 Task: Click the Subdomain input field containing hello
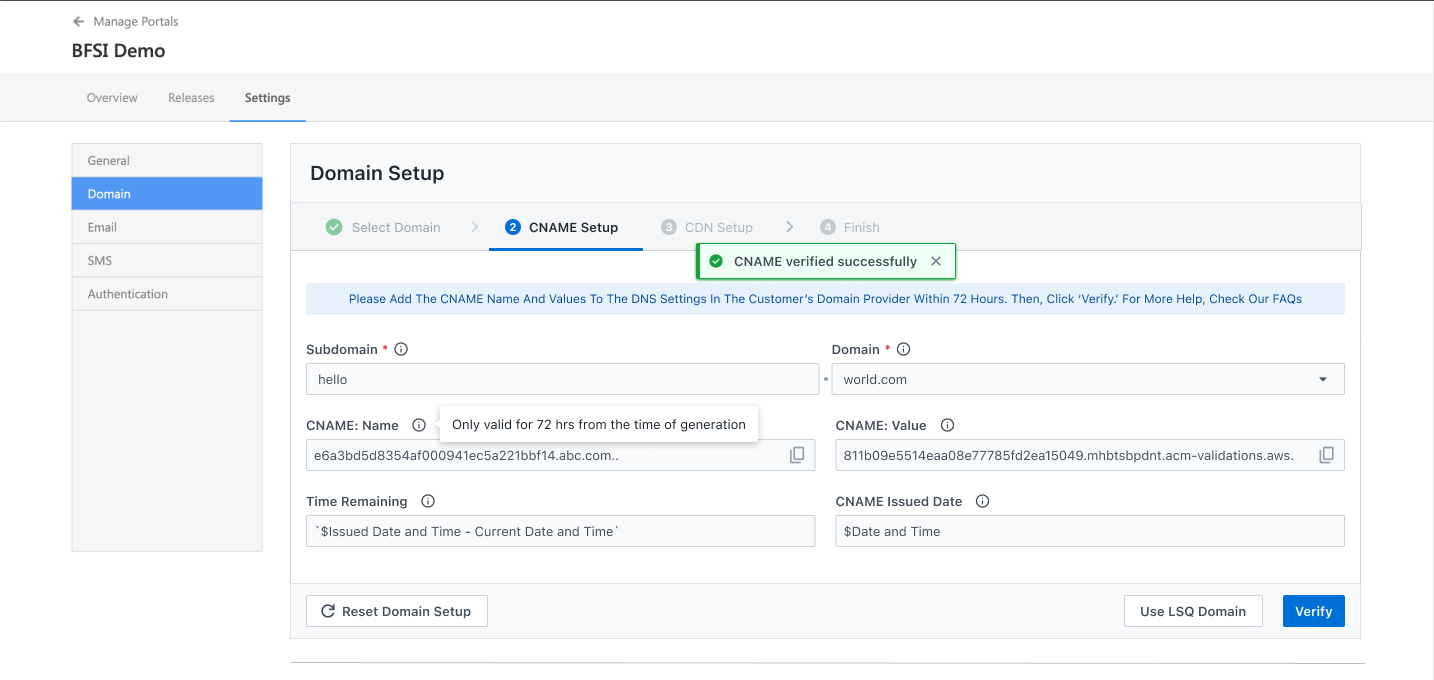click(561, 380)
